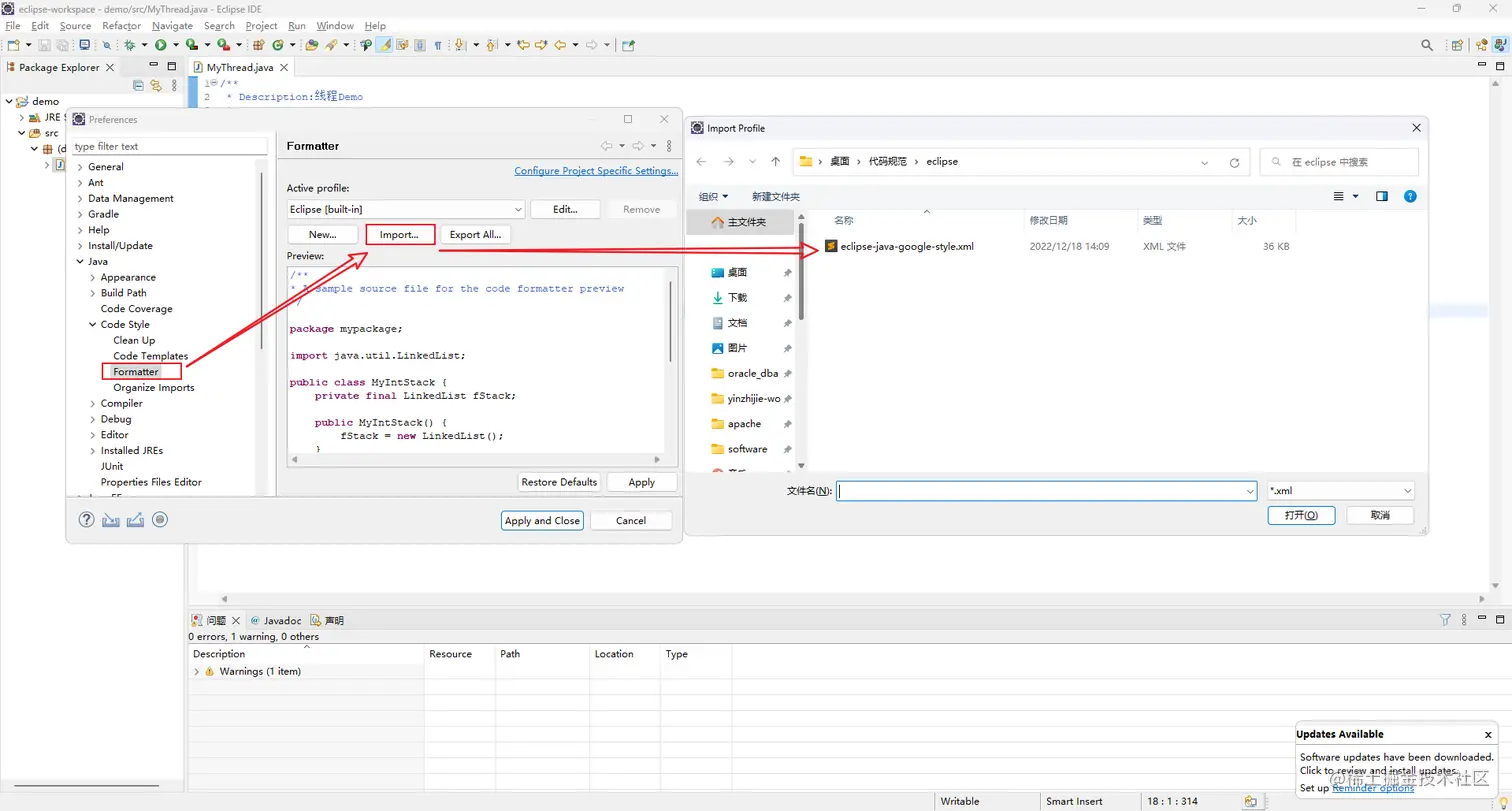This screenshot has width=1512, height=811.
Task: Toggle the preview pane icon in Import Profile
Action: 1382,197
